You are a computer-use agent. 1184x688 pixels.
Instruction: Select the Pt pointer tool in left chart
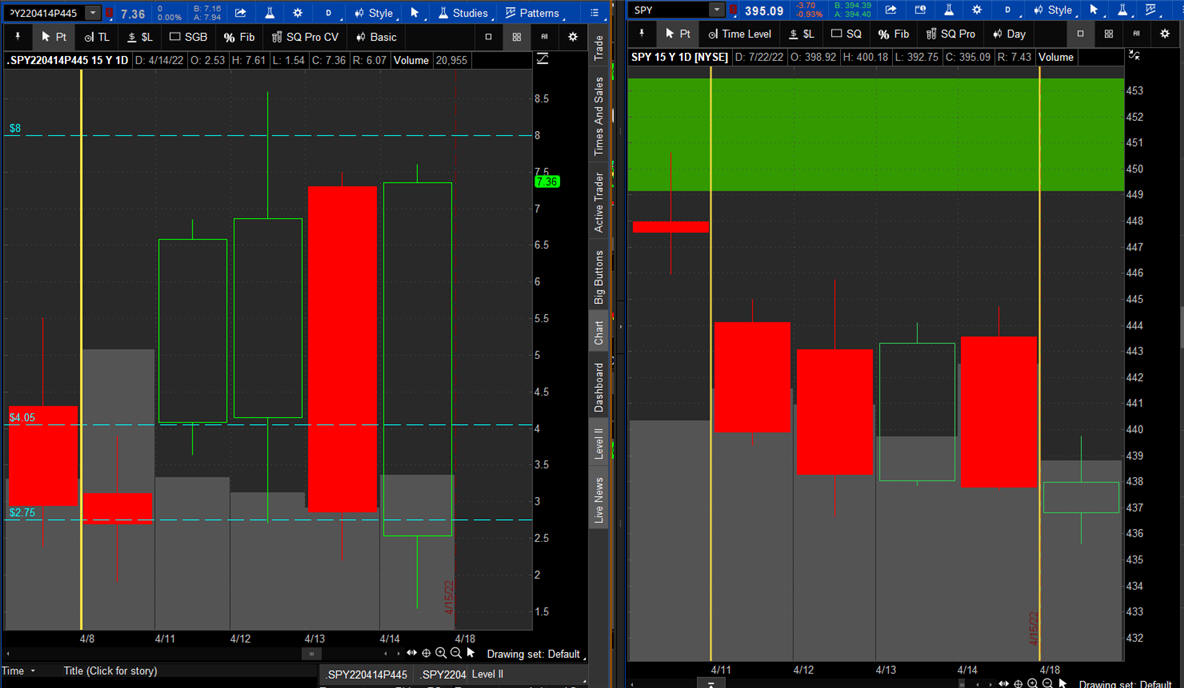click(54, 37)
